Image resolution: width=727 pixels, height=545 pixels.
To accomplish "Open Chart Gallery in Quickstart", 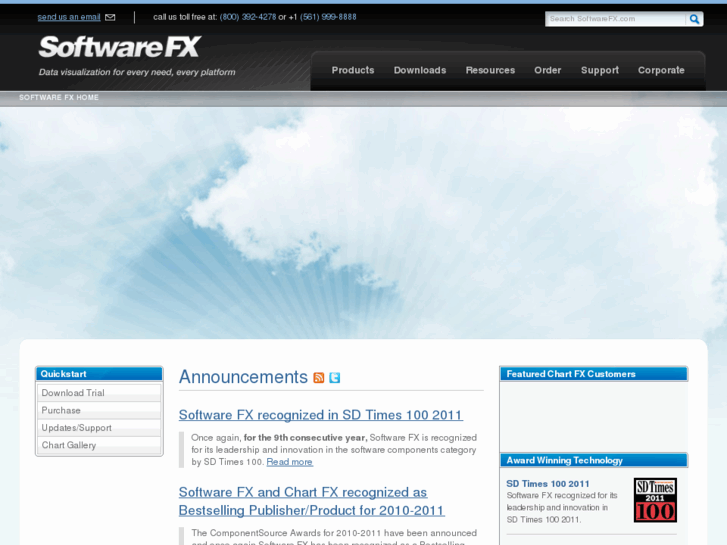I will click(x=99, y=445).
